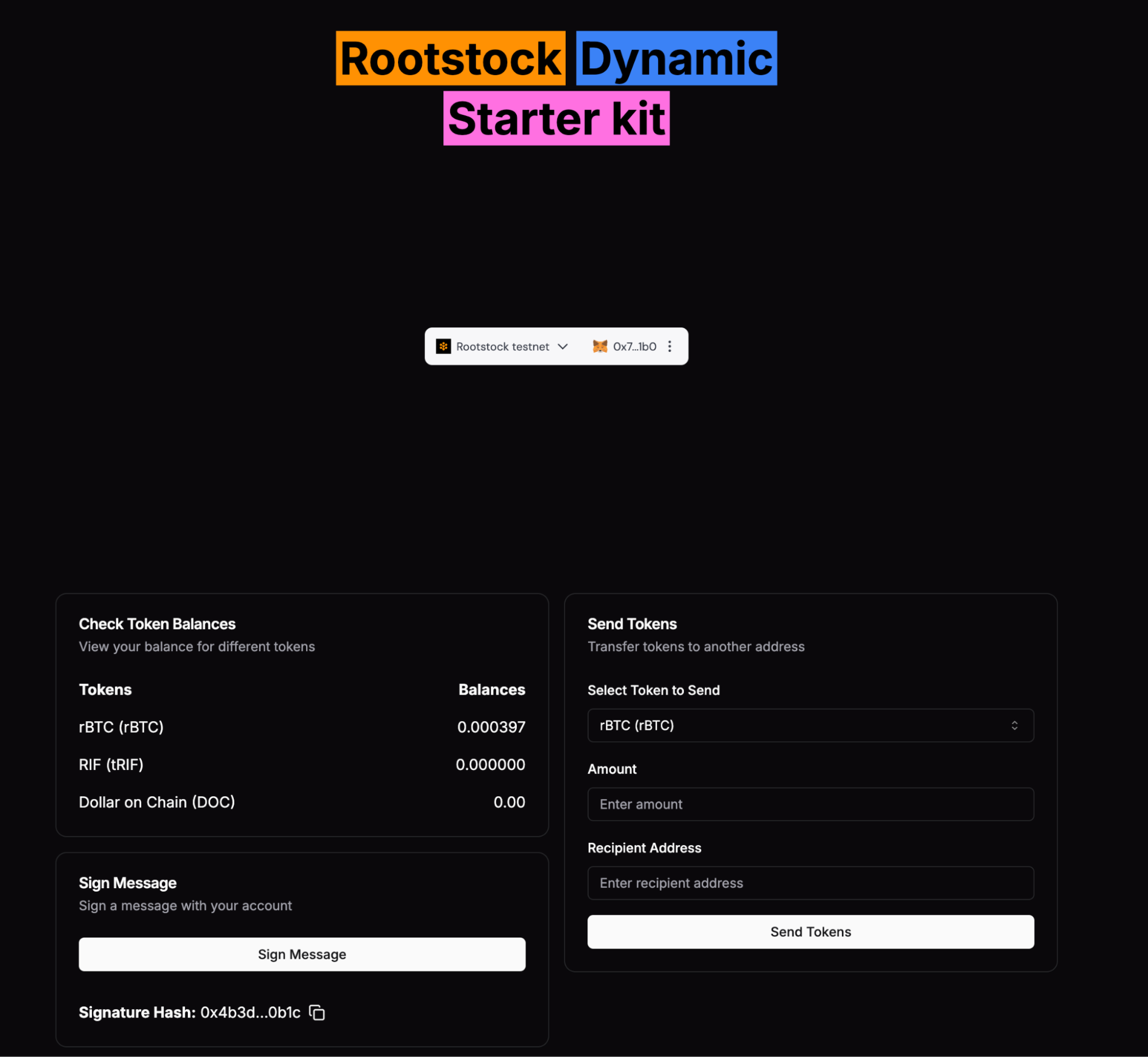This screenshot has width=1148, height=1057.
Task: Select the rBTC (rBTC) balance row
Action: (x=302, y=726)
